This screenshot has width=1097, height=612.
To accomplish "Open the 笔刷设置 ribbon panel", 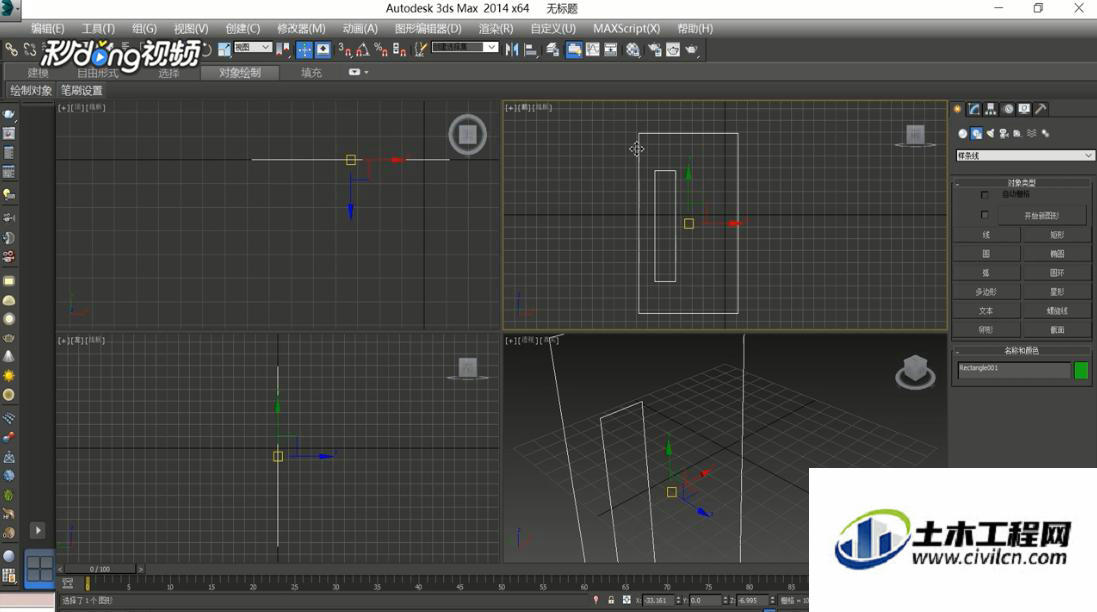I will tap(81, 90).
